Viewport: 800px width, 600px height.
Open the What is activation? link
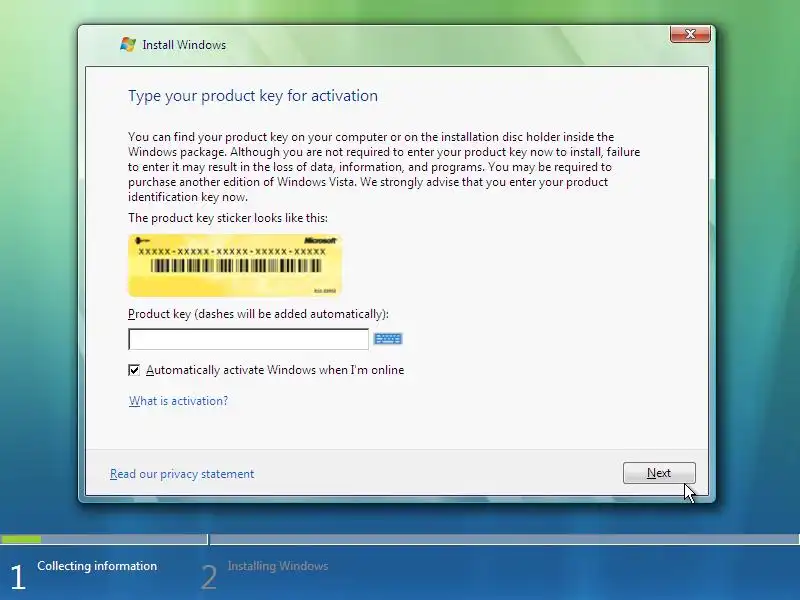coord(178,401)
